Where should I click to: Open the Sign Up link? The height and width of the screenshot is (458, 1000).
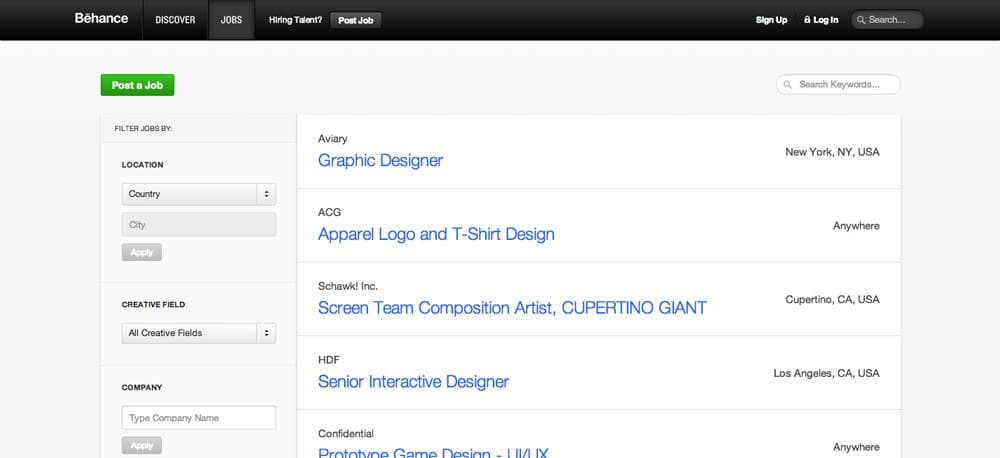point(772,20)
